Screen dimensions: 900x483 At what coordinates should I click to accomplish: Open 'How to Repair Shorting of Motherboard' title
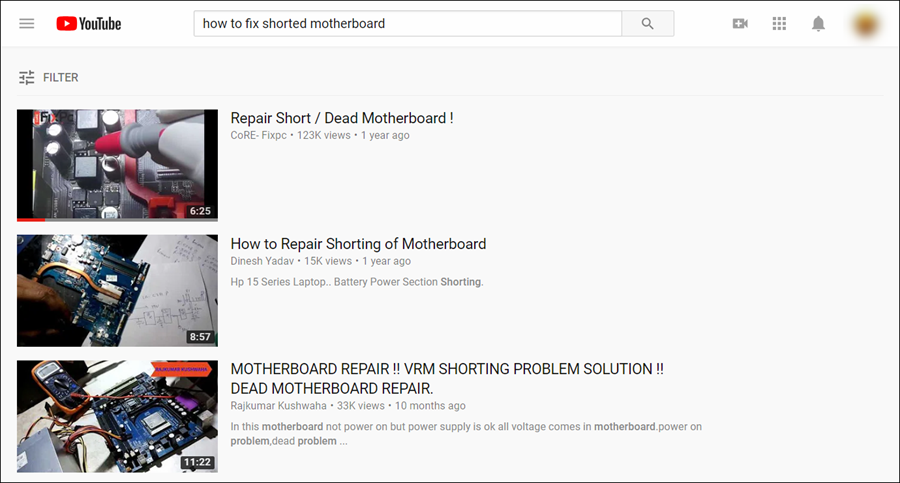click(358, 244)
